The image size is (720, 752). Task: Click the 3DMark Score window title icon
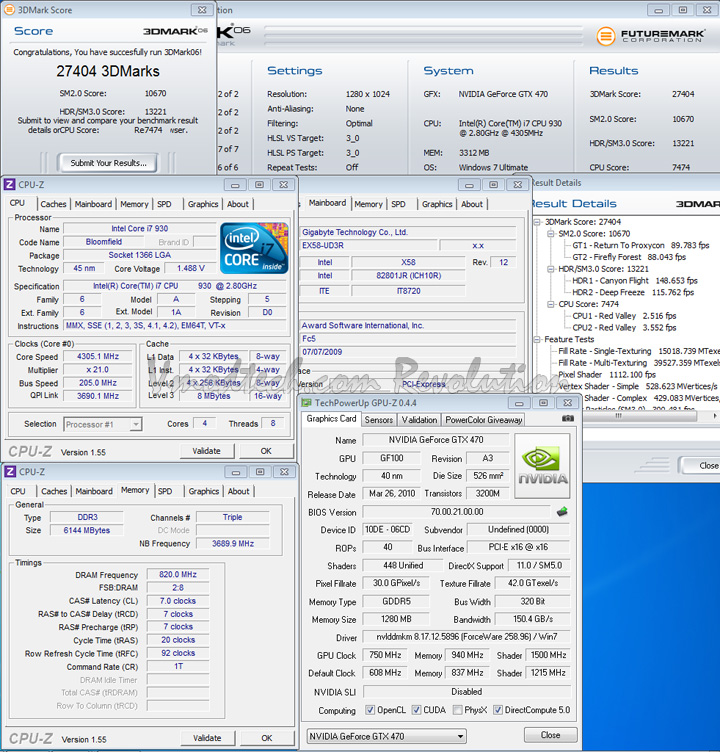pos(9,10)
